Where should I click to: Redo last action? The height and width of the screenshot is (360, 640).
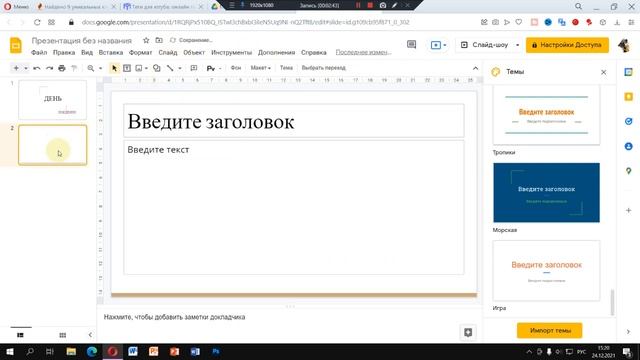coord(49,68)
